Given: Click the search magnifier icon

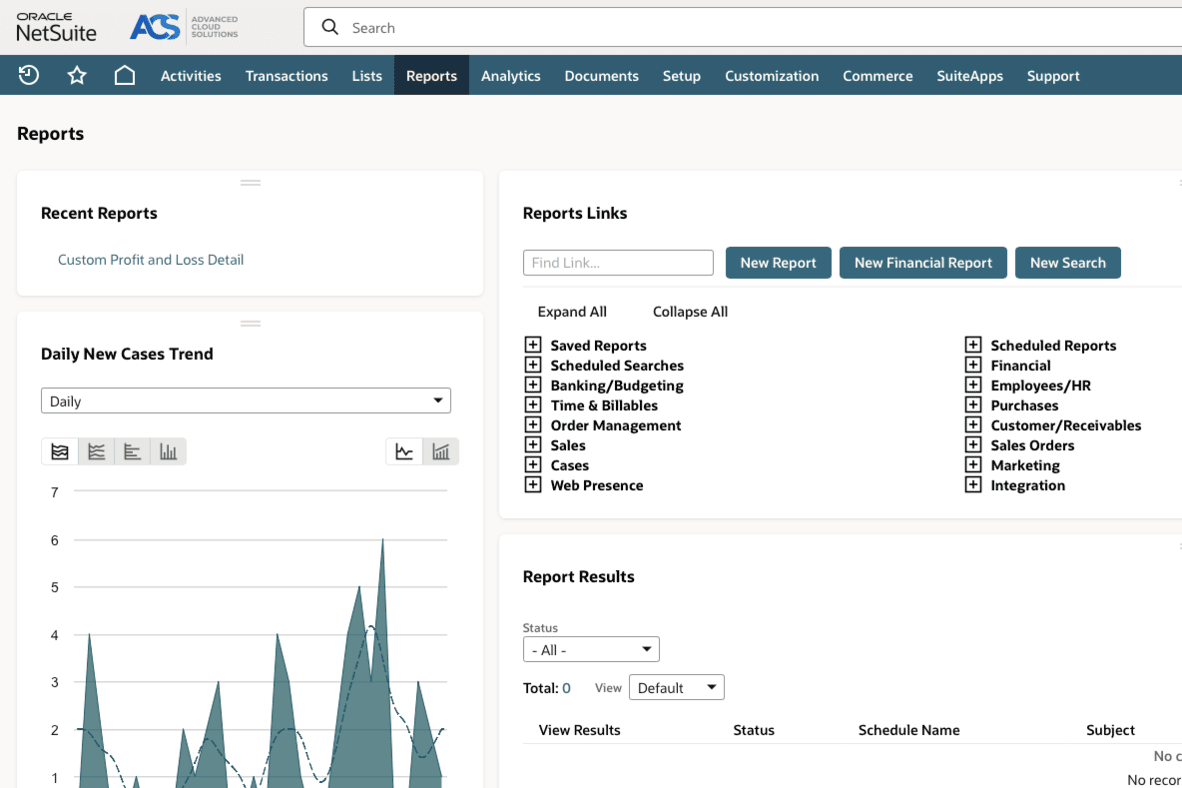Looking at the screenshot, I should [330, 27].
